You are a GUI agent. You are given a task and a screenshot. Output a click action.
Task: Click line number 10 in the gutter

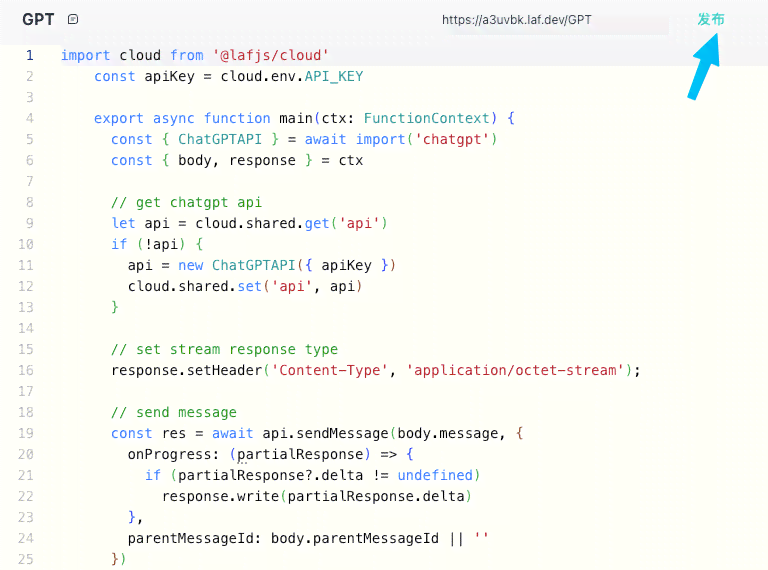pyautogui.click(x=26, y=244)
